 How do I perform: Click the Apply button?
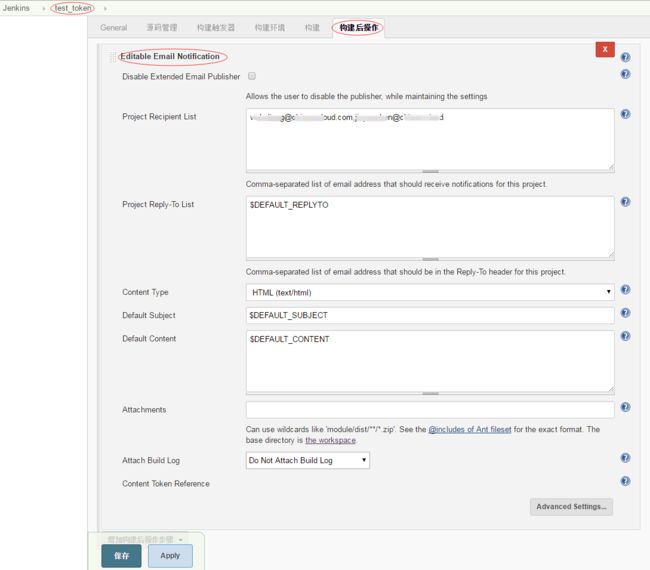click(170, 555)
